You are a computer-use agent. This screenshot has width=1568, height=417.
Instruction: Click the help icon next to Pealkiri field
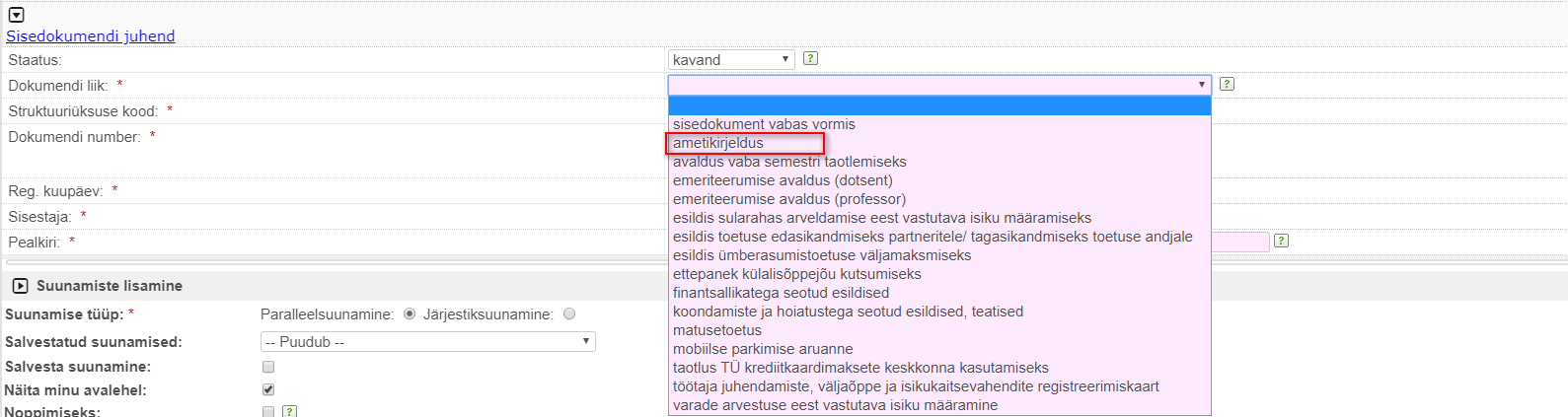click(x=1281, y=241)
